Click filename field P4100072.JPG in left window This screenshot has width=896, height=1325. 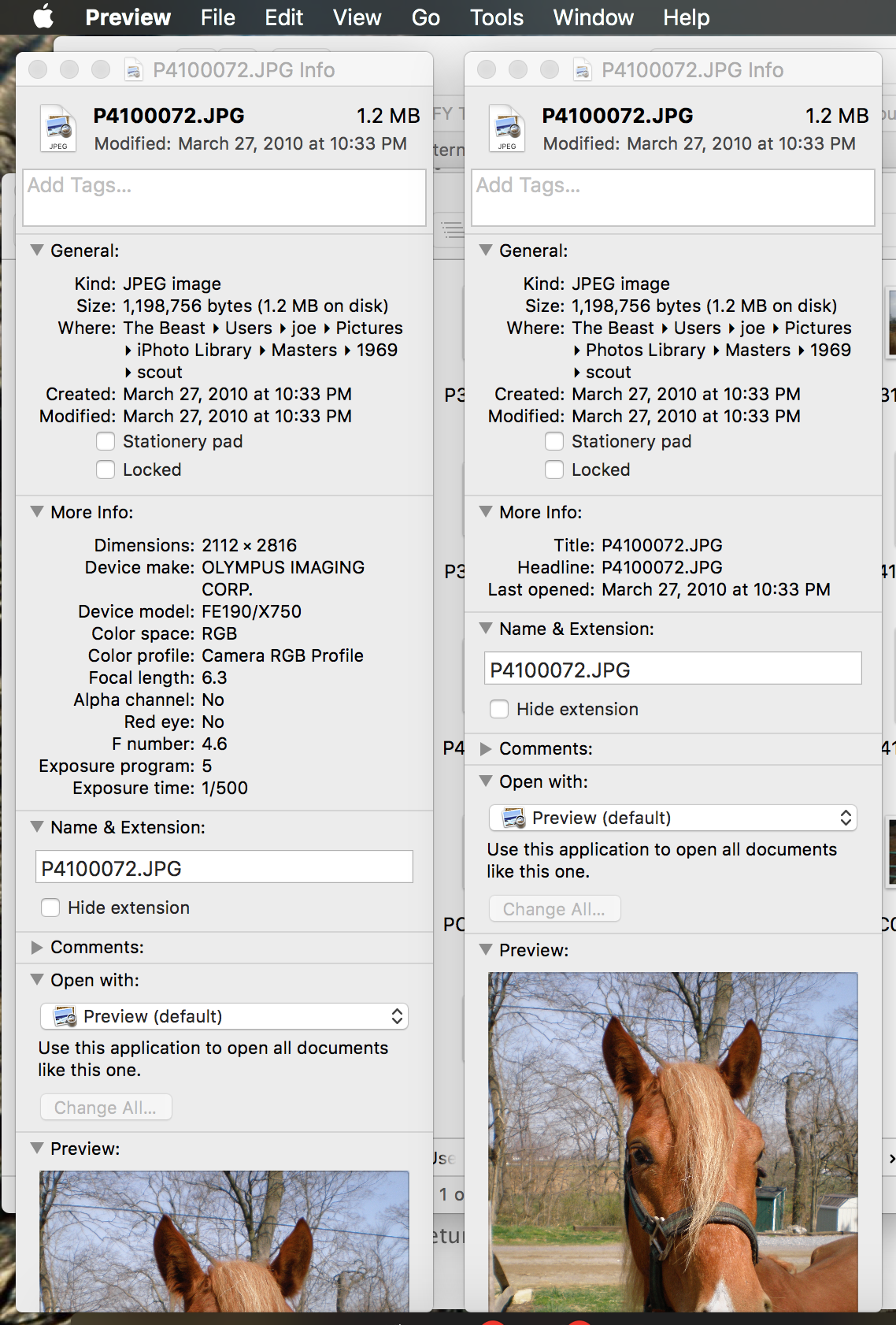coord(224,867)
